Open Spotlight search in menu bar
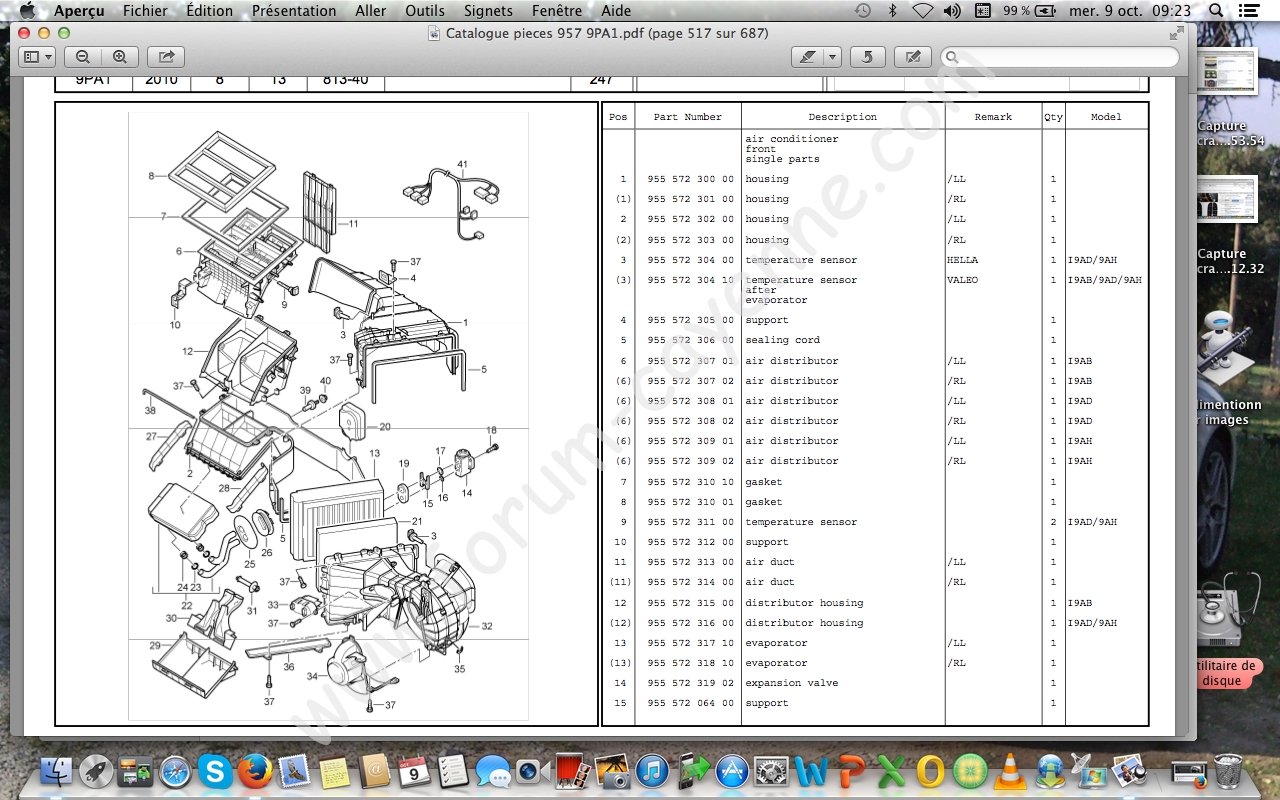This screenshot has width=1280, height=800. (1216, 11)
